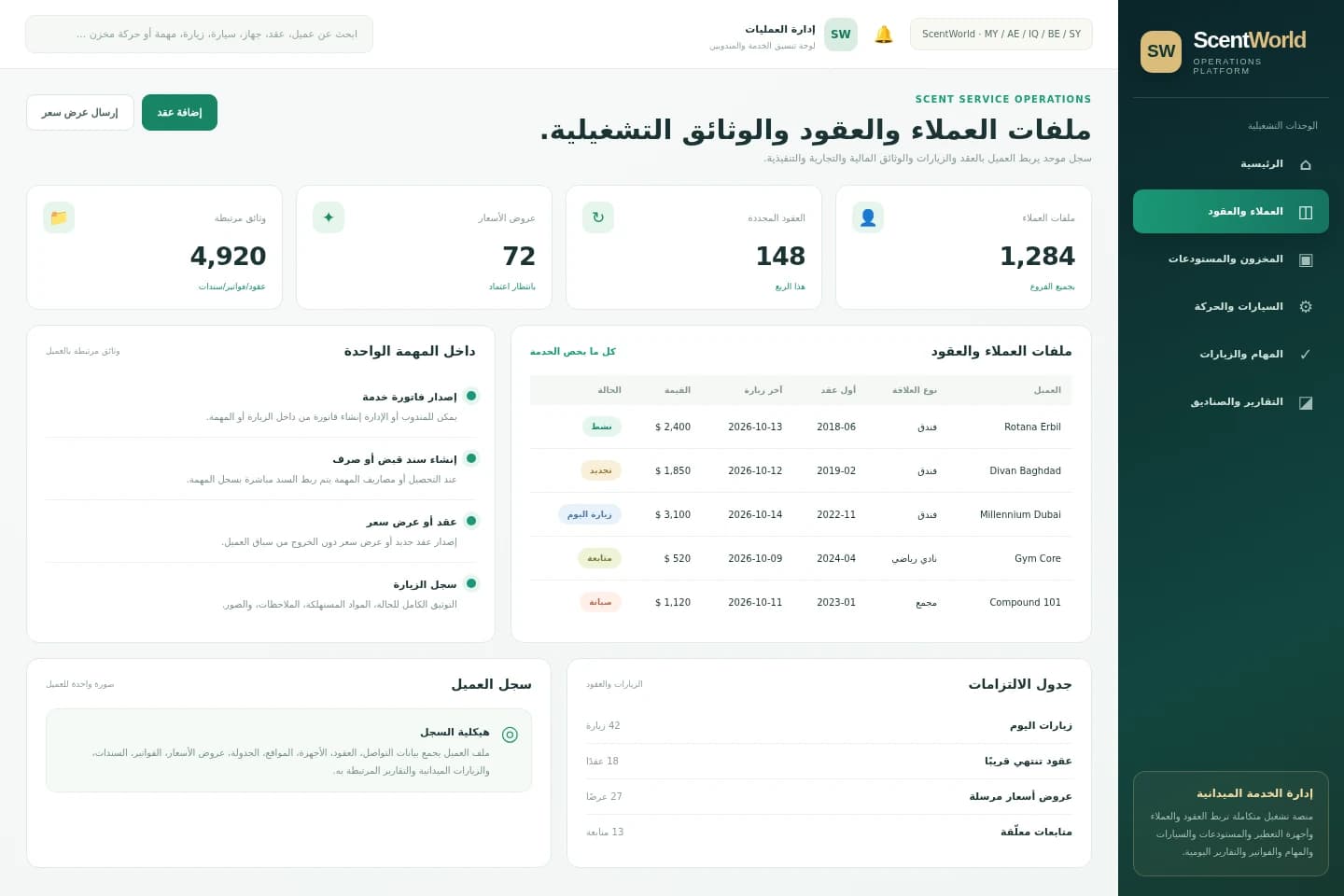Click the ScentWorld MY / AE / IQ region selector
Image resolution: width=1344 pixels, height=896 pixels.
[x=1001, y=34]
